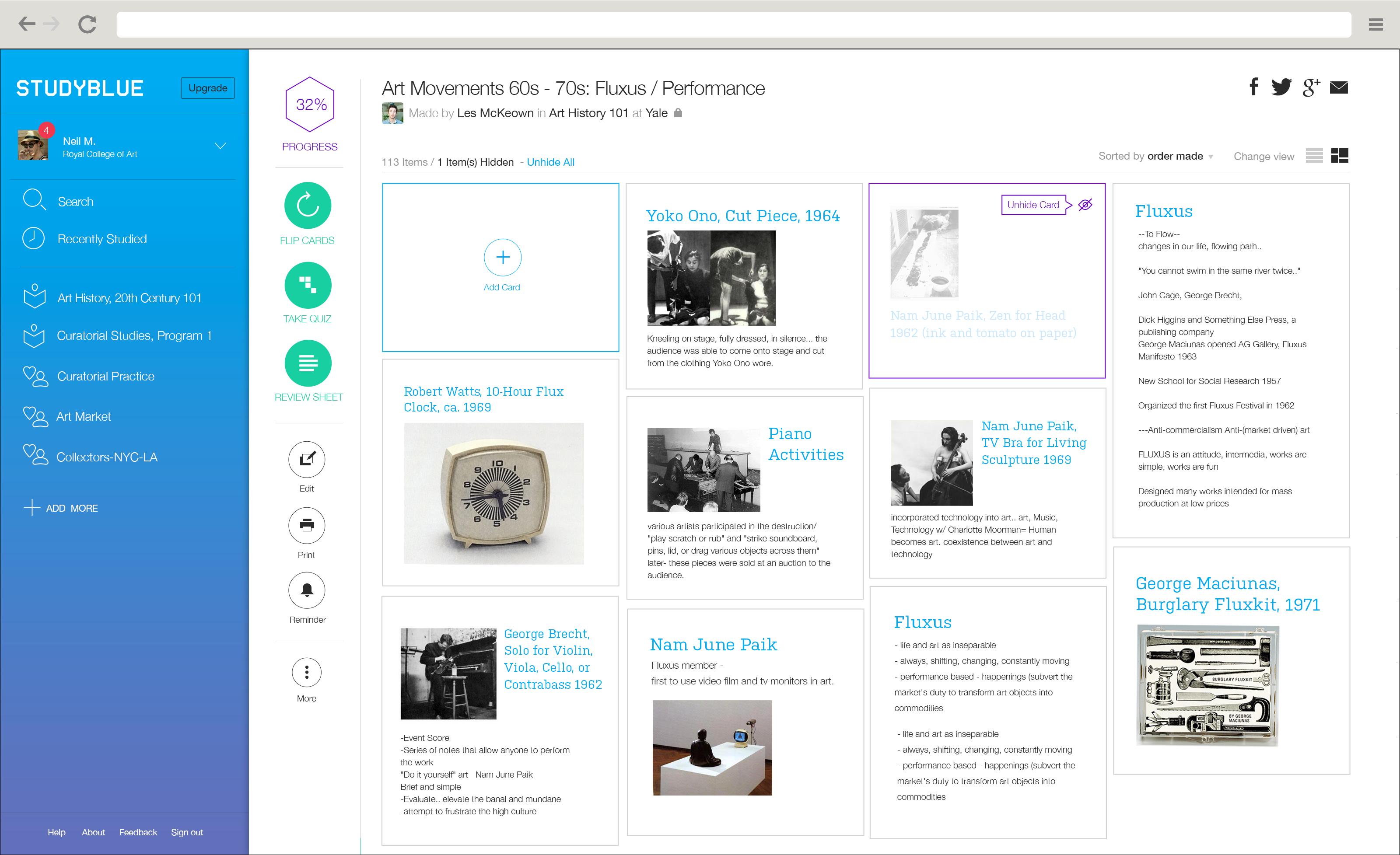Open George Brecht Solo for Violin card title
The width and height of the screenshot is (1400, 855).
pyautogui.click(x=553, y=659)
